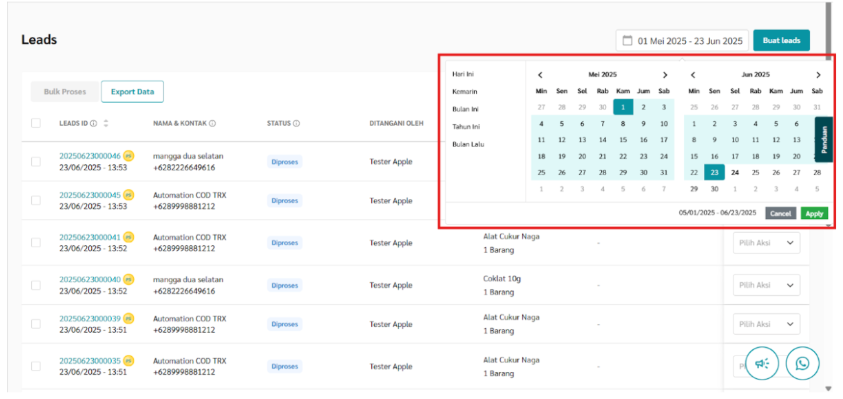Image resolution: width=843 pixels, height=399 pixels.
Task: Click the scroll-down arrow at page bottom right
Action: coord(828,388)
